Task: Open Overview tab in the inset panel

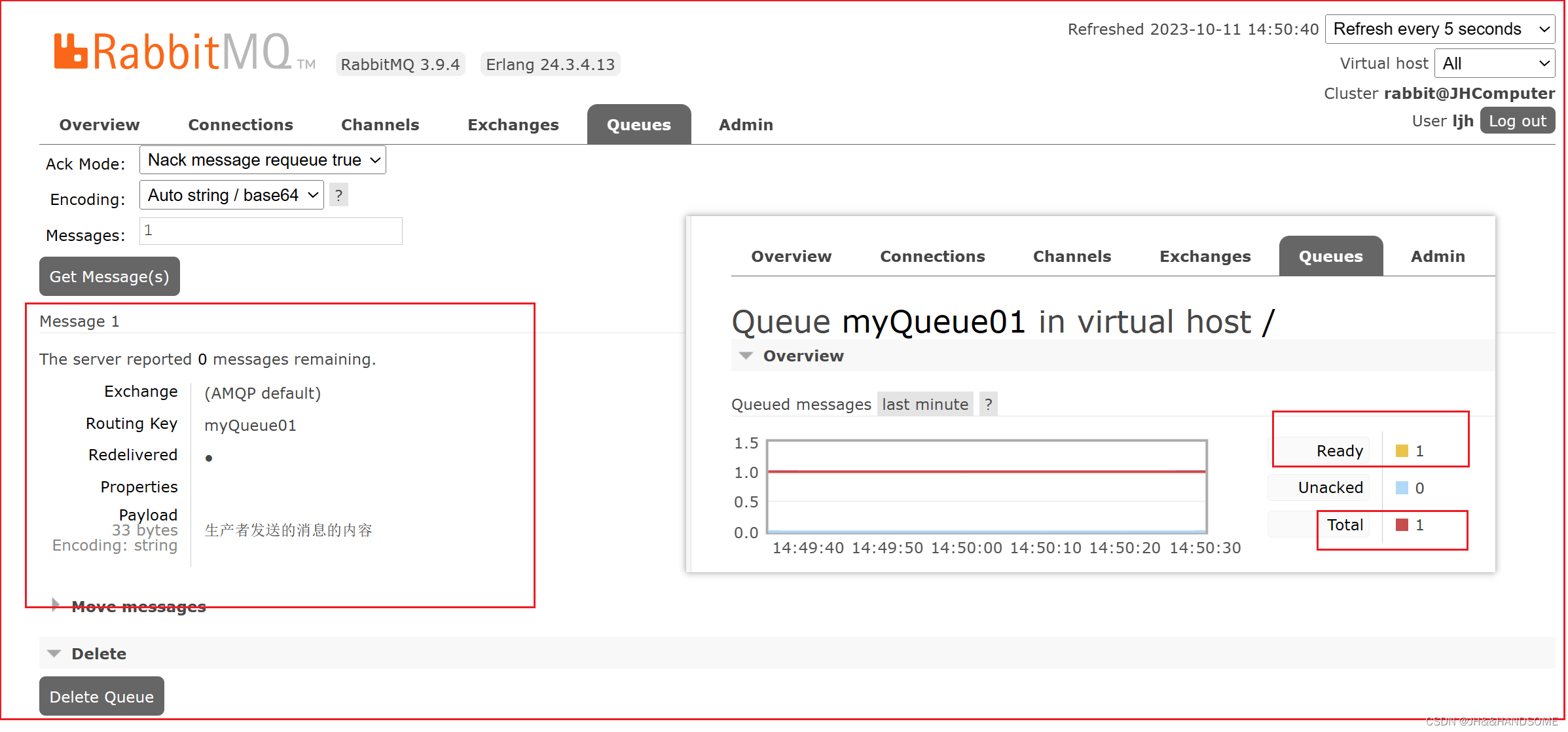Action: [x=791, y=256]
